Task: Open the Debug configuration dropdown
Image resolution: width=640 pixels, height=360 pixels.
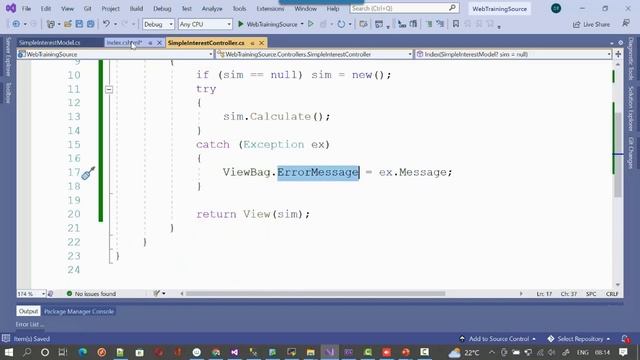Action: [x=158, y=24]
